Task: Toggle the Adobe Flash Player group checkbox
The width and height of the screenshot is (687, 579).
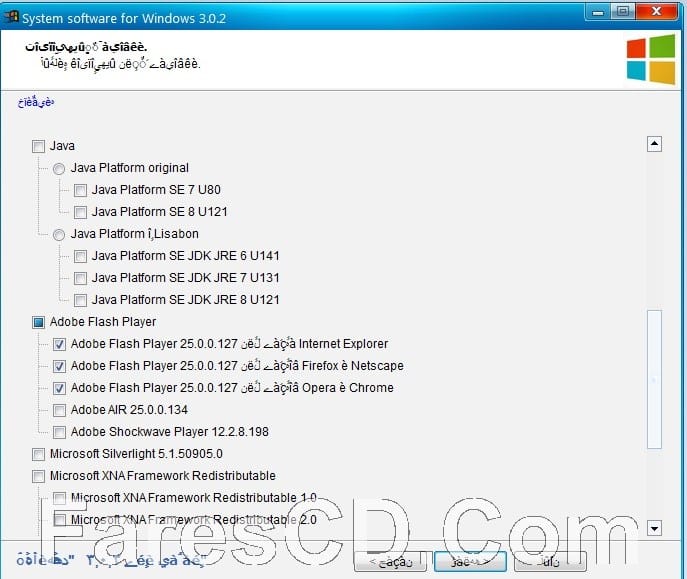Action: [x=39, y=322]
